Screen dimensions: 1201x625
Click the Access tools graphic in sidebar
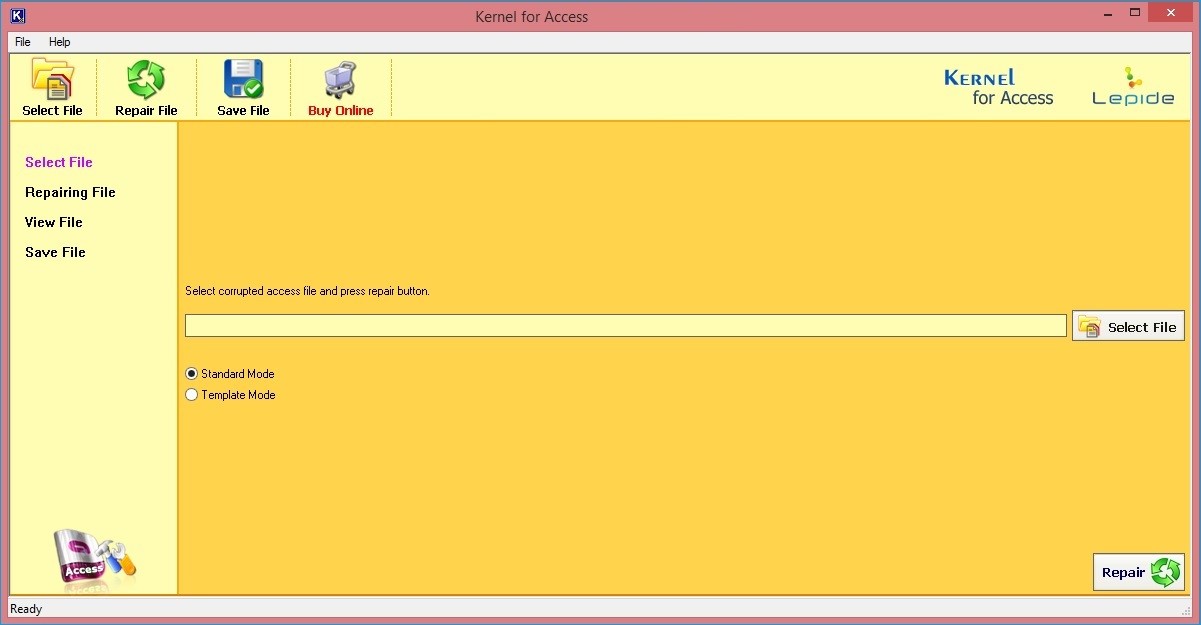[95, 560]
